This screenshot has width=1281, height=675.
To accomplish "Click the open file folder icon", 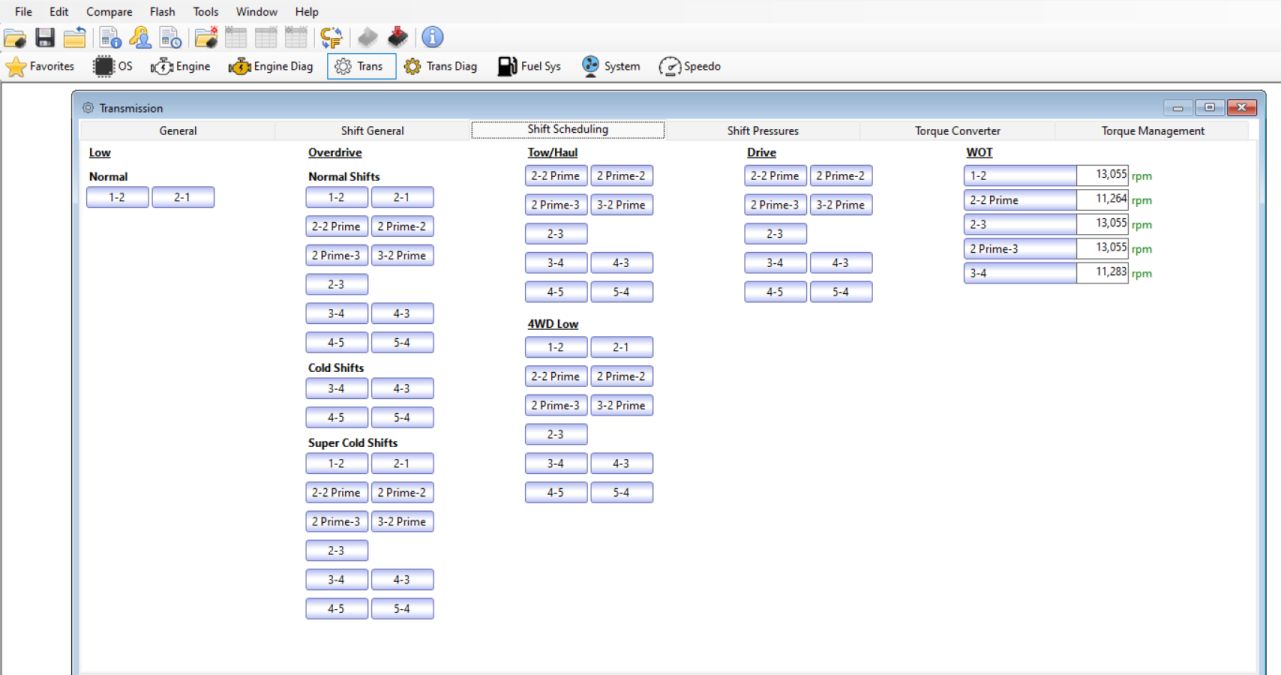I will coord(14,38).
